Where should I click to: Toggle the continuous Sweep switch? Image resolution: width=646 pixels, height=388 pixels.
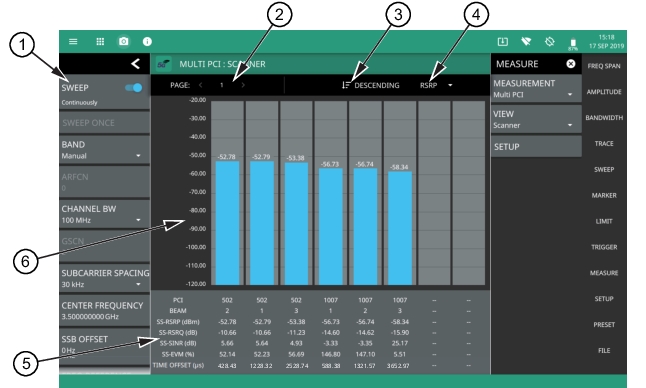(x=133, y=88)
